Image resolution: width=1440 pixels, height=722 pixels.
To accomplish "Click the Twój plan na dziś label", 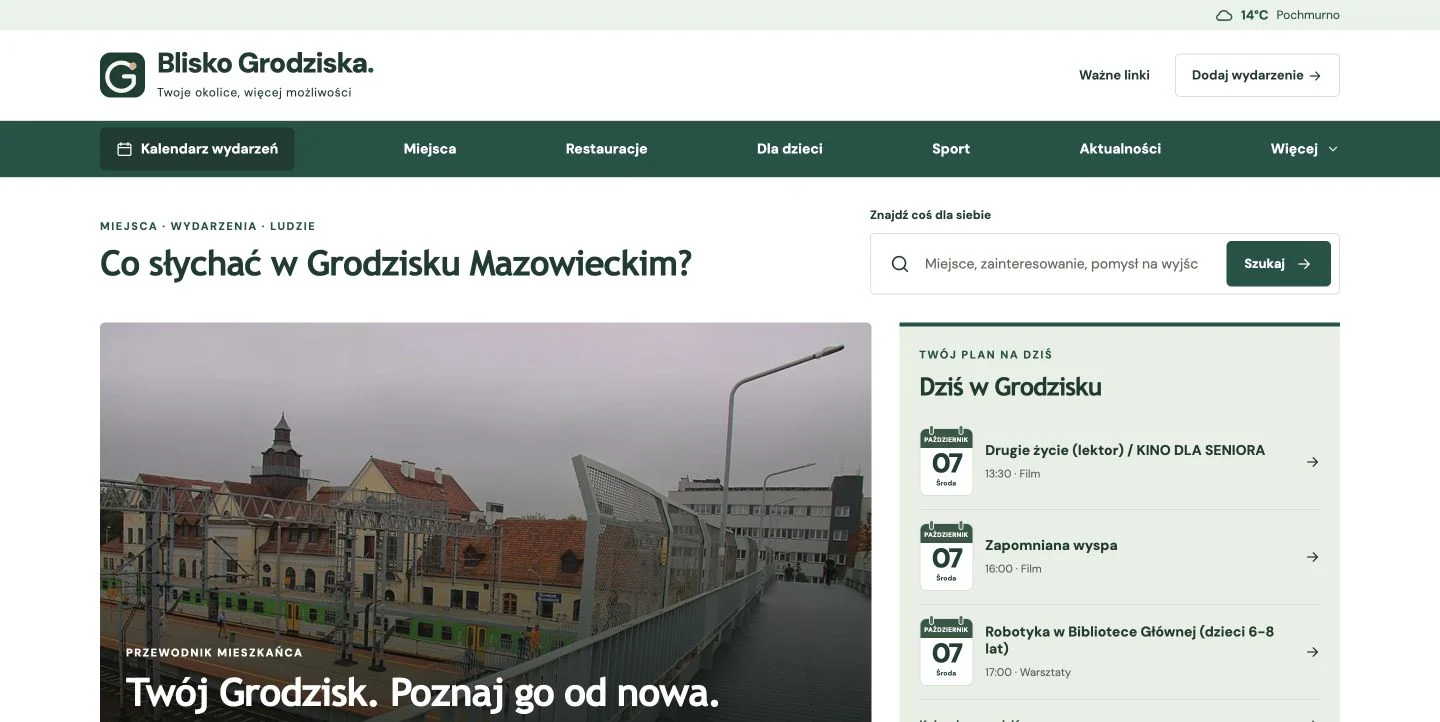I will pos(986,355).
